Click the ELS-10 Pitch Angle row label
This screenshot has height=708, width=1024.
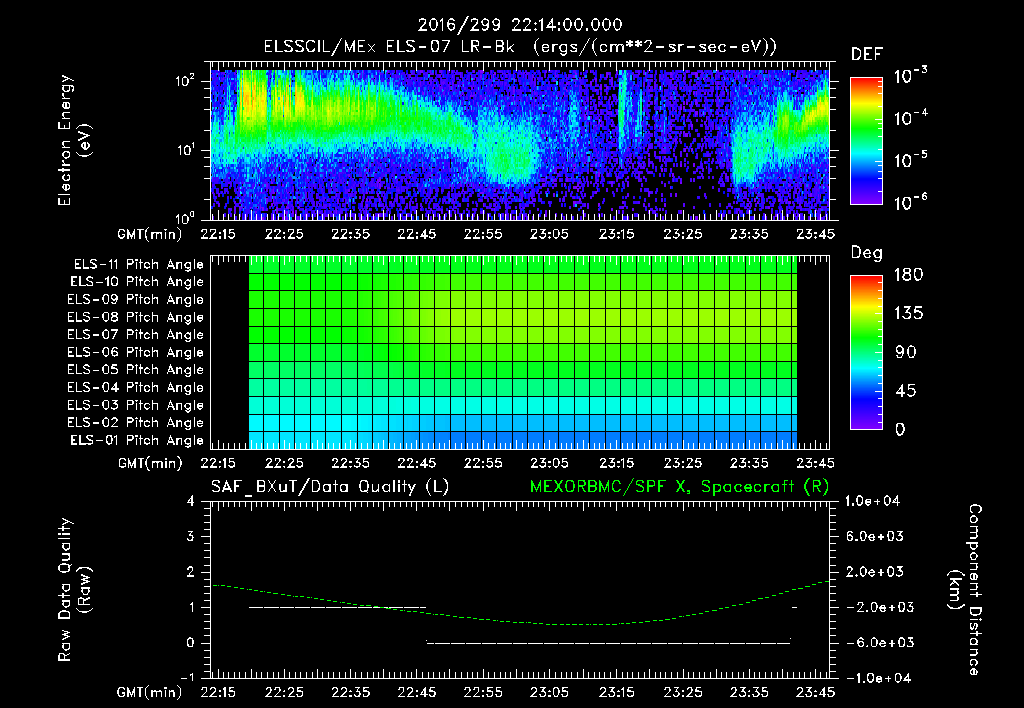click(137, 282)
